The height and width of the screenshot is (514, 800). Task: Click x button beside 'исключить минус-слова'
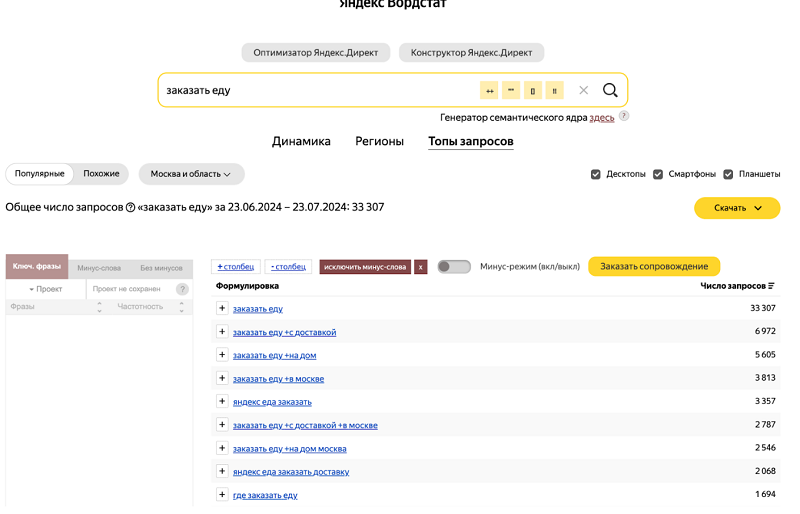point(420,267)
